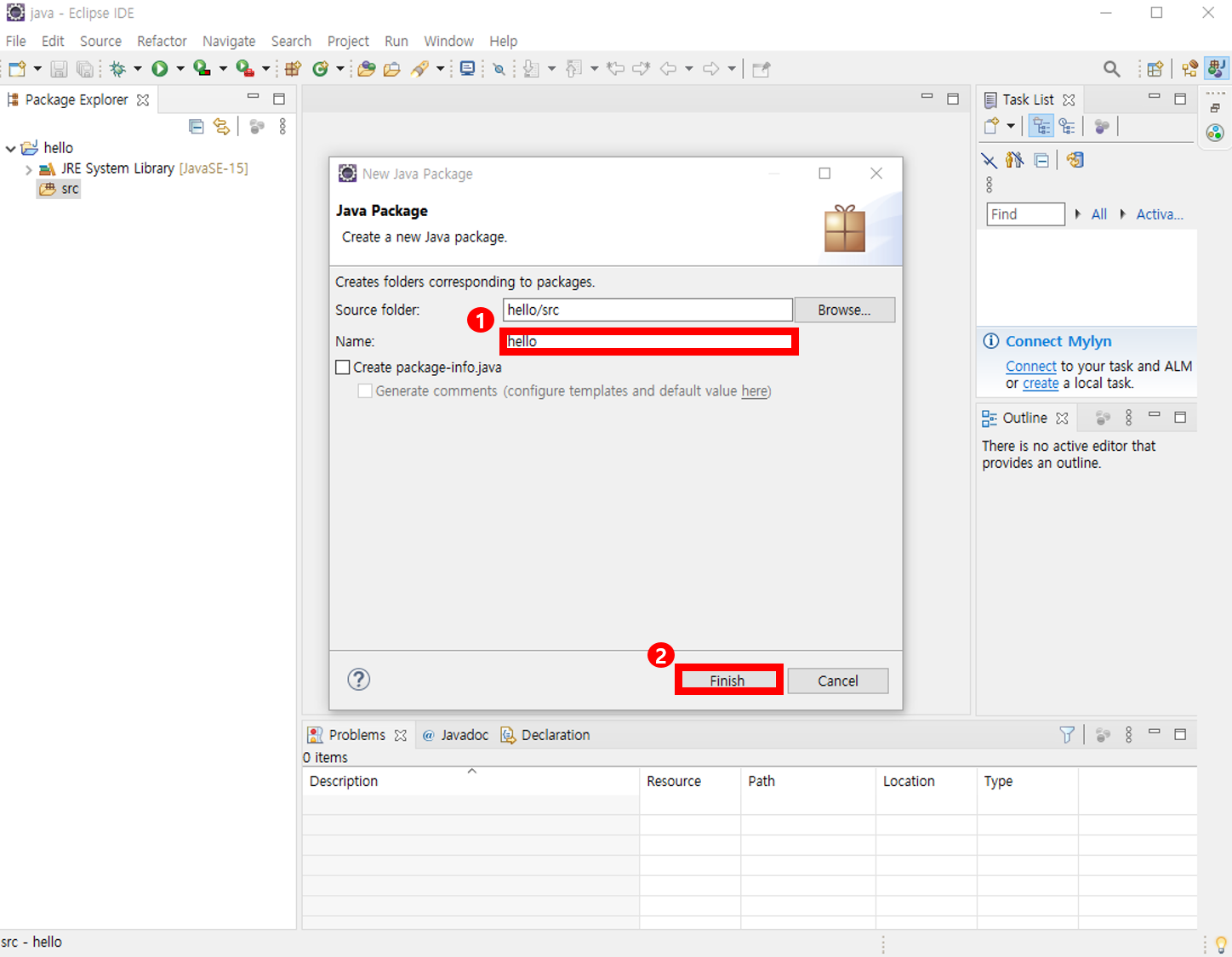Click the Activa... link in Task List
The image size is (1232, 957).
(x=1160, y=214)
